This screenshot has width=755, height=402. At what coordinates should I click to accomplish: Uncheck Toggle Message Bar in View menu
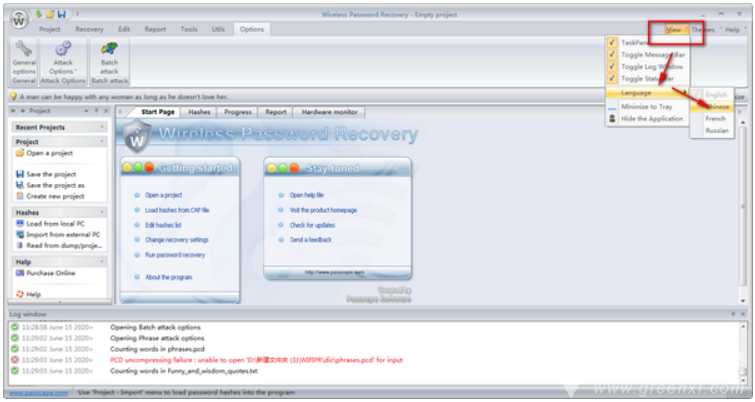click(612, 54)
